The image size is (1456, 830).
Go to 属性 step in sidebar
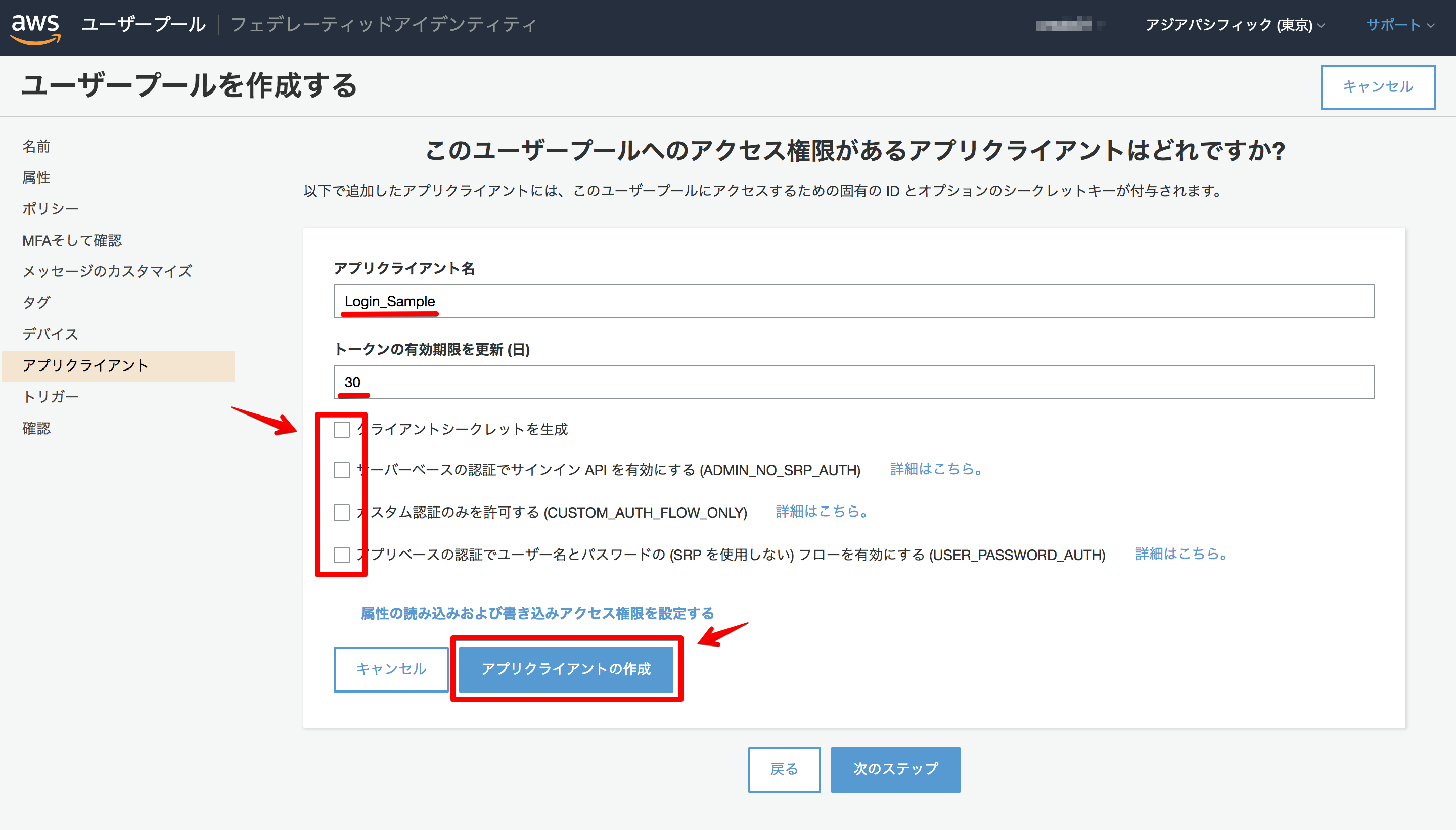[x=36, y=178]
